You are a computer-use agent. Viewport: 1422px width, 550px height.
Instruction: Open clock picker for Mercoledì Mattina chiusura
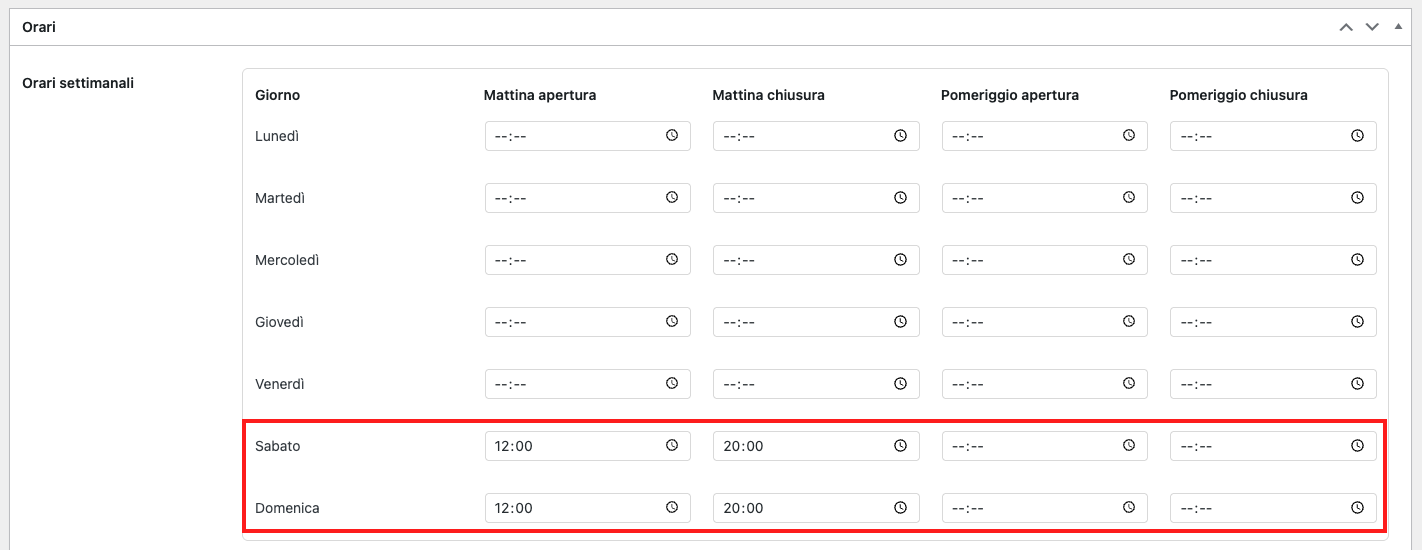(900, 260)
